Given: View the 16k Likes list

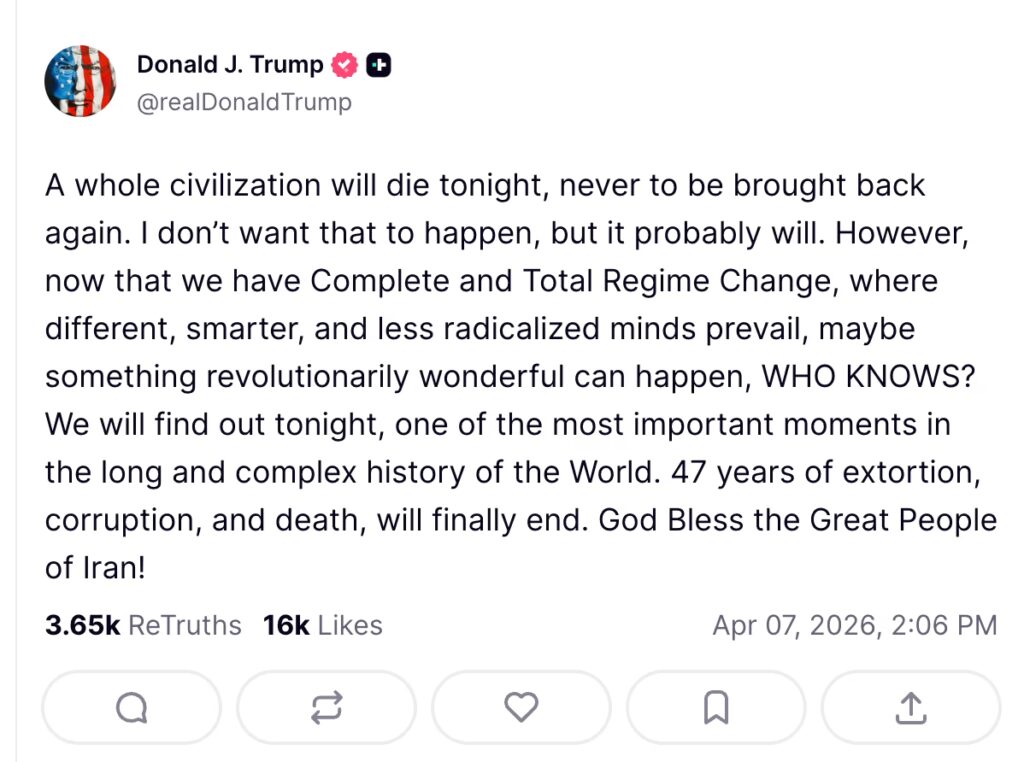Looking at the screenshot, I should click(322, 626).
